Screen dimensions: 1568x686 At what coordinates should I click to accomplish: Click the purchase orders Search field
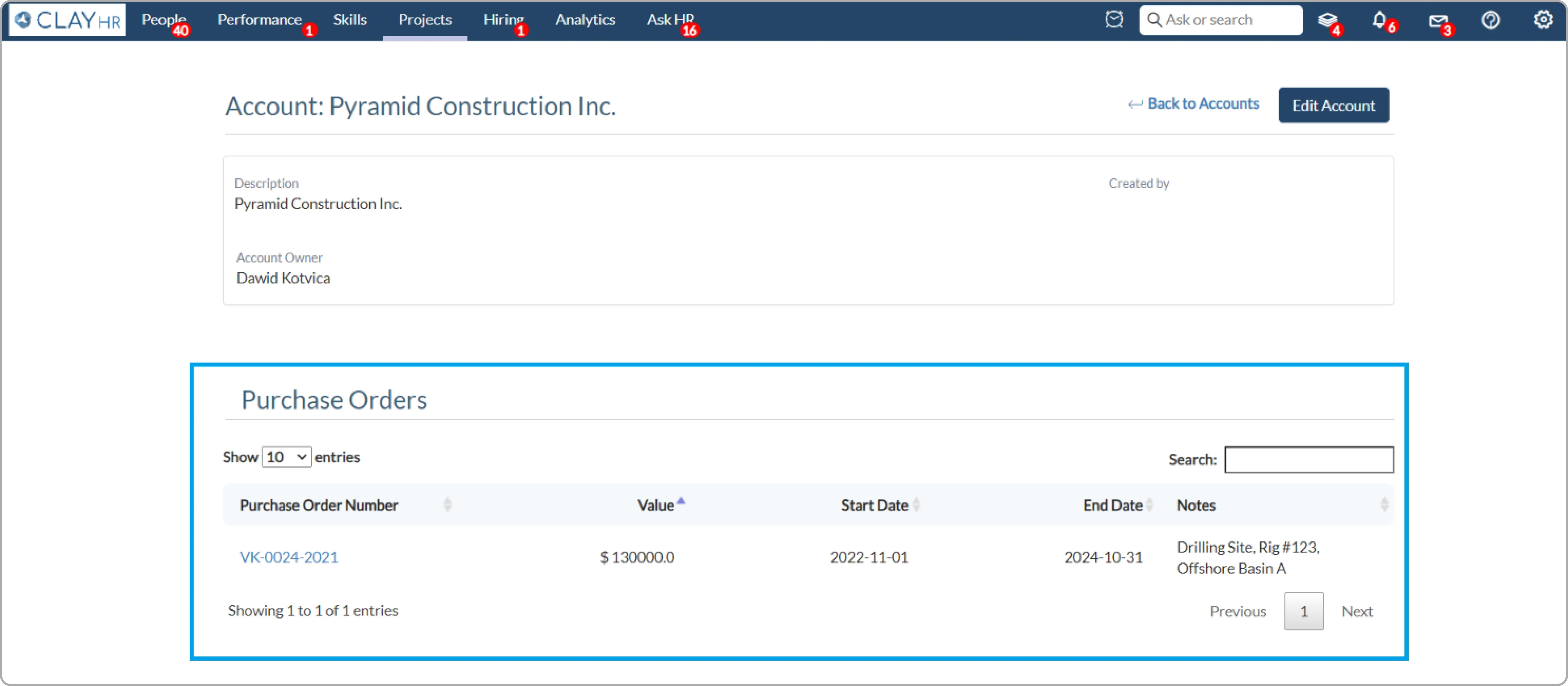point(1309,459)
